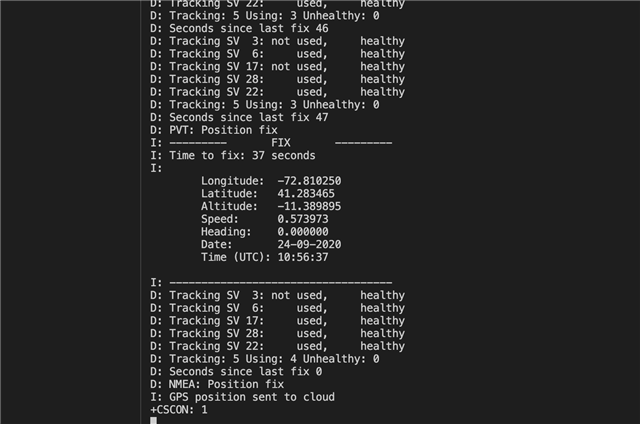
Task: Click the 'GPS position sent to cloud' line
Action: [x=242, y=397]
